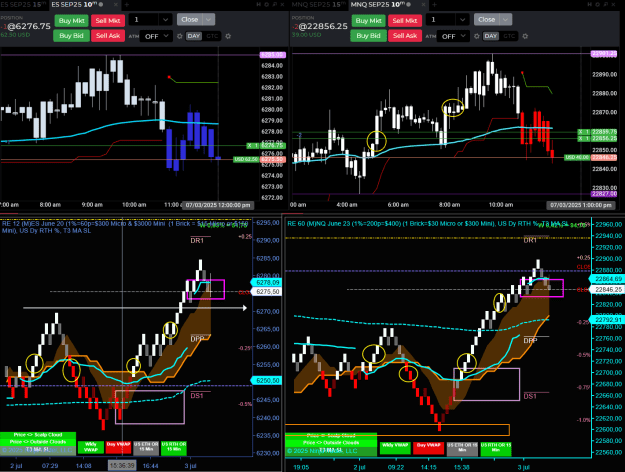Screen dimensions: 625x472
Task: Click Buy Bid in MNQ panel
Action: (x=368, y=35)
